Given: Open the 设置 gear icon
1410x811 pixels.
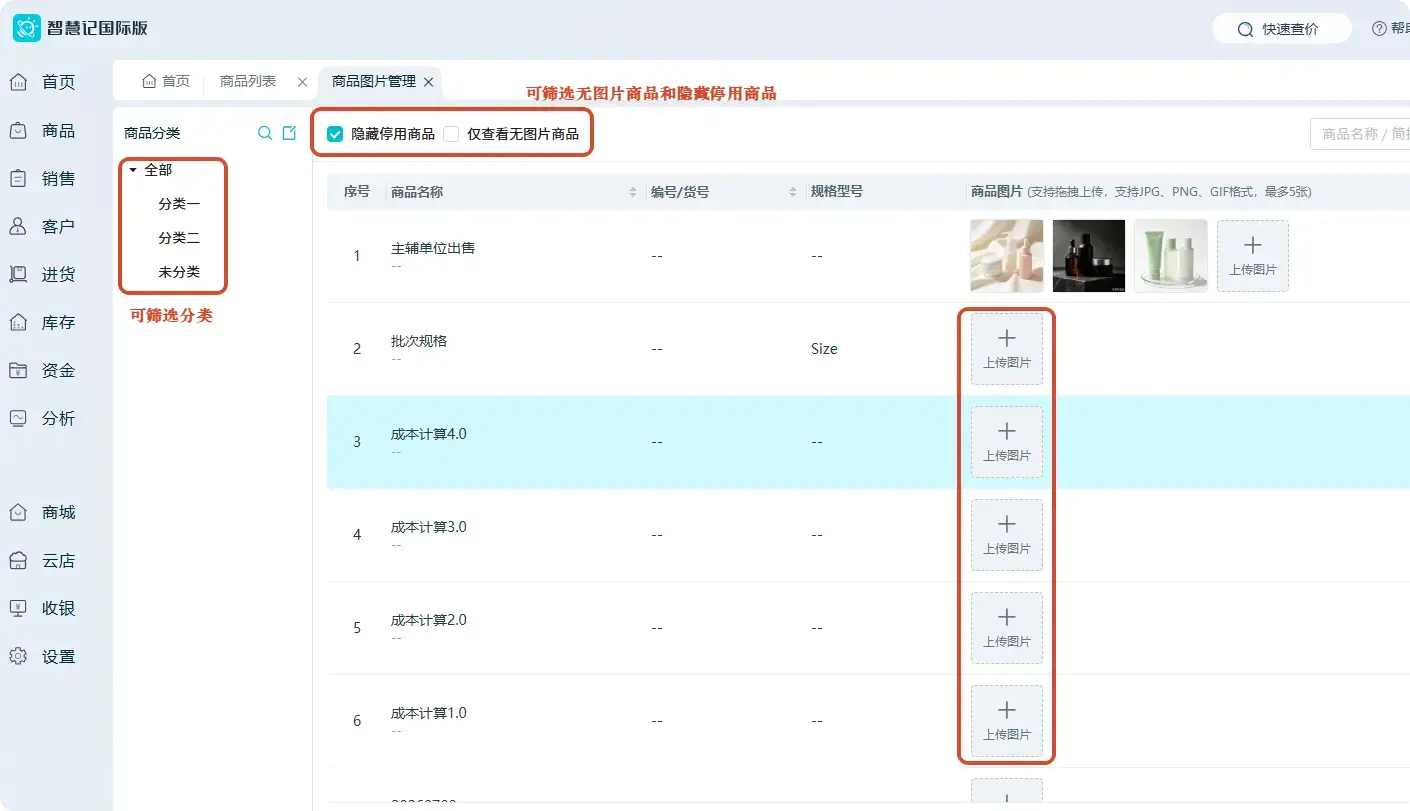Looking at the screenshot, I should point(18,657).
